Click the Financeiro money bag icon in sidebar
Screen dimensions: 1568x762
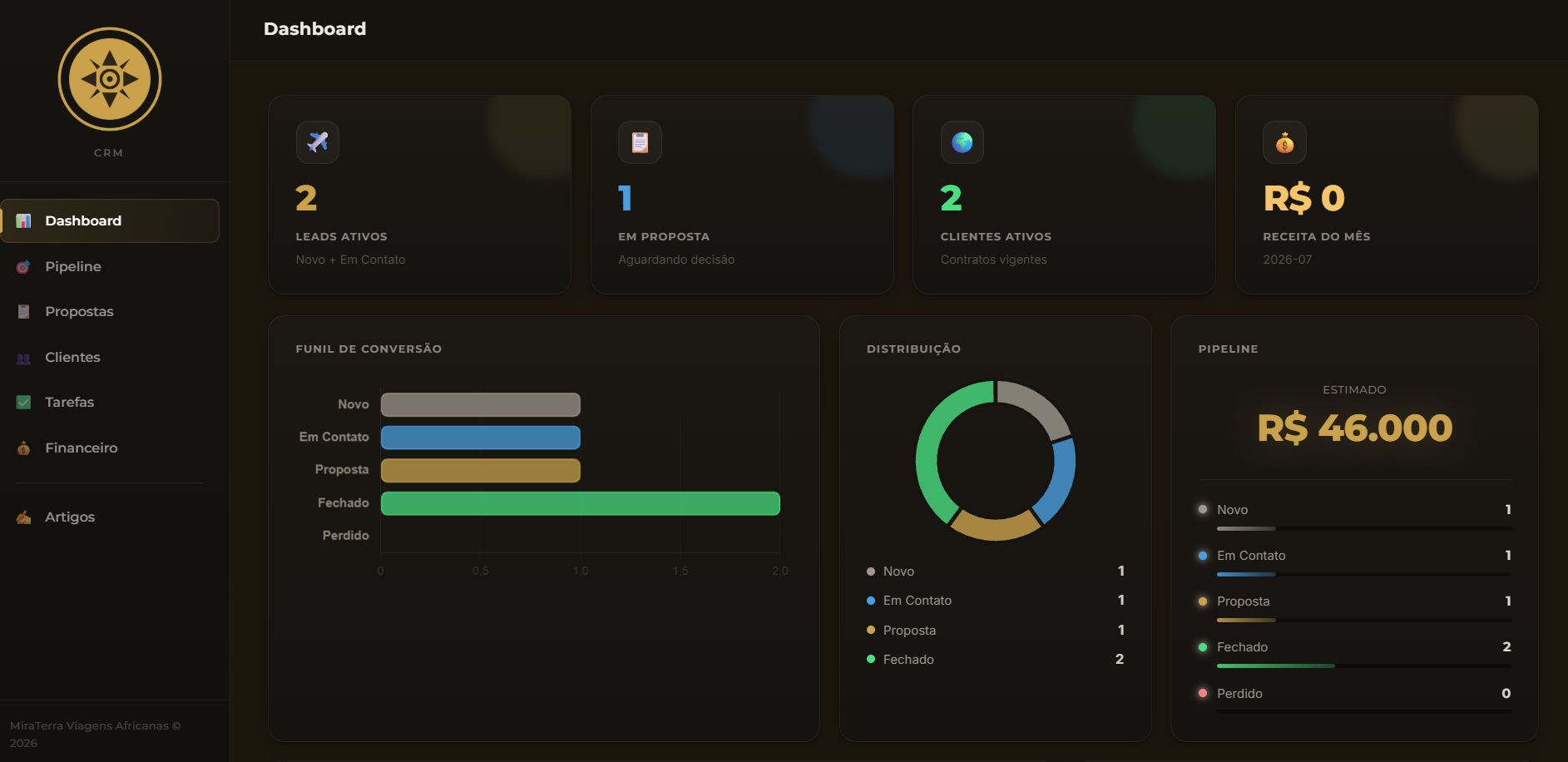coord(23,448)
